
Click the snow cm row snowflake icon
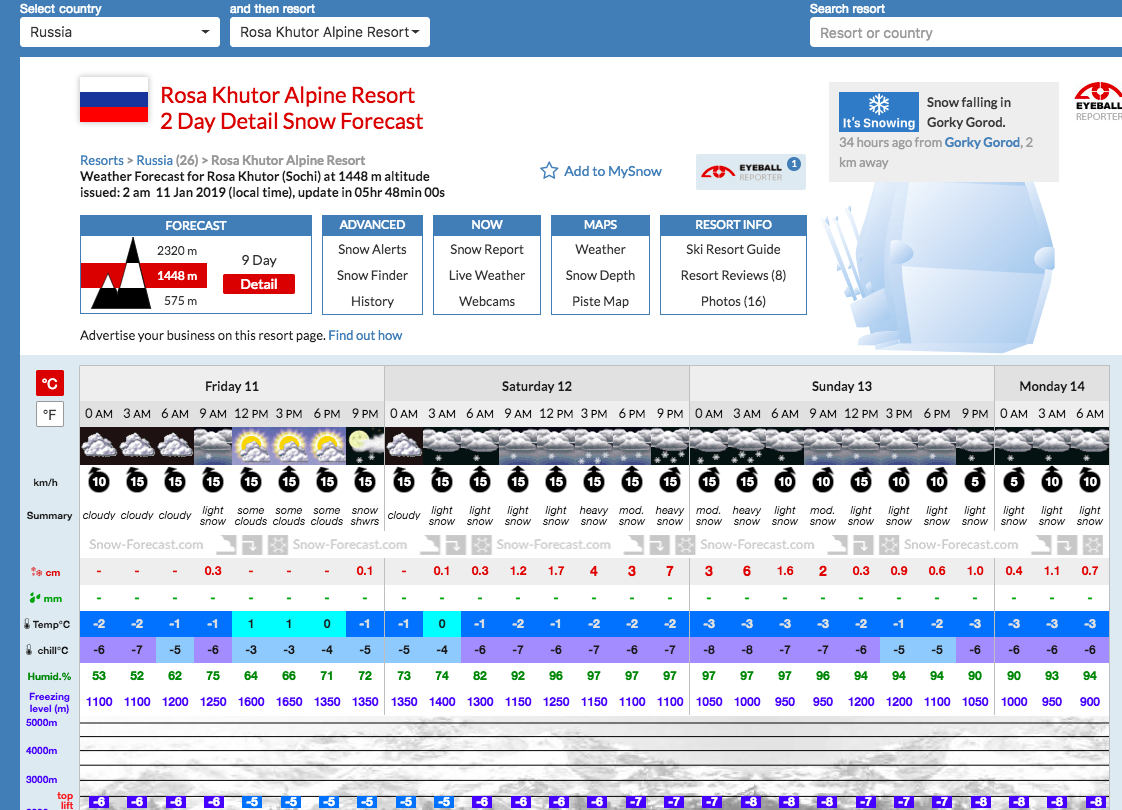coord(36,572)
